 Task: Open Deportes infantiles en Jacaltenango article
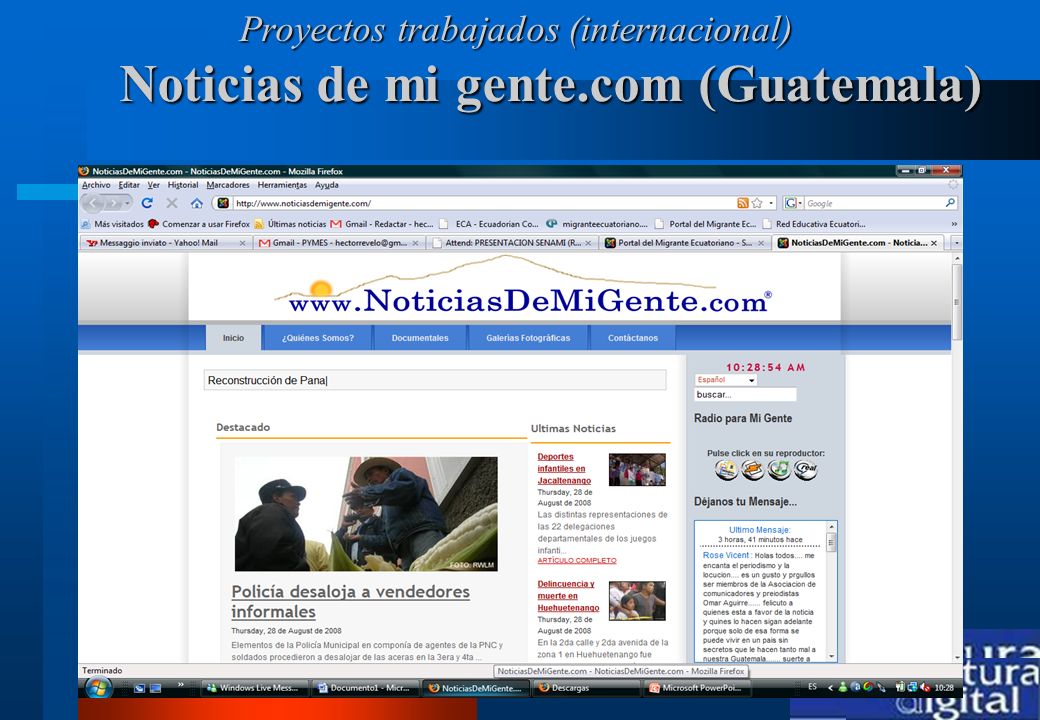[564, 469]
